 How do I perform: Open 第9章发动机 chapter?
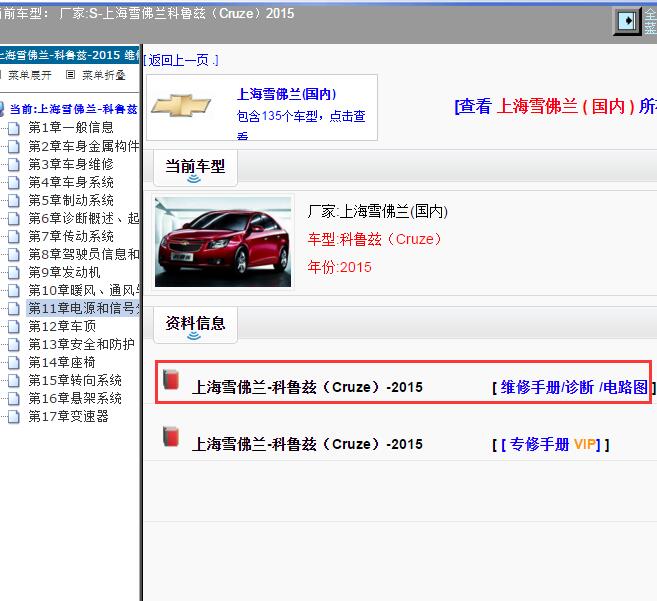(x=64, y=272)
